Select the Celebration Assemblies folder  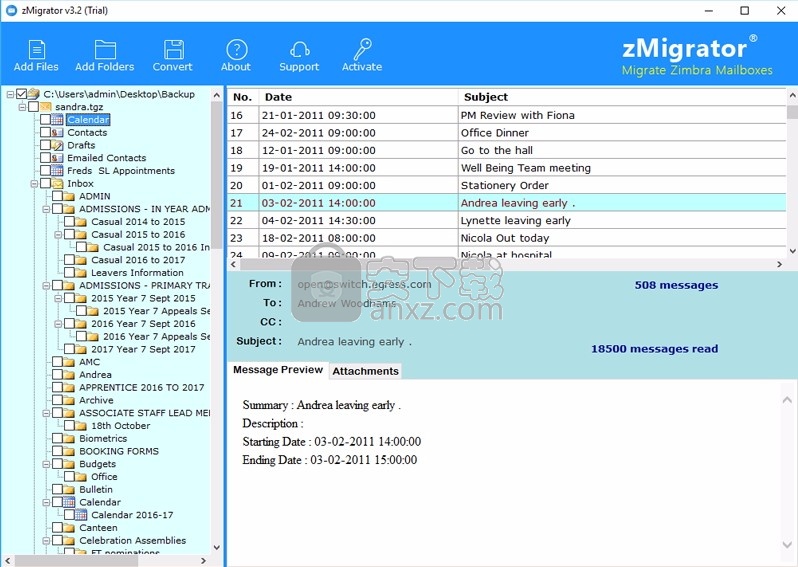point(132,541)
